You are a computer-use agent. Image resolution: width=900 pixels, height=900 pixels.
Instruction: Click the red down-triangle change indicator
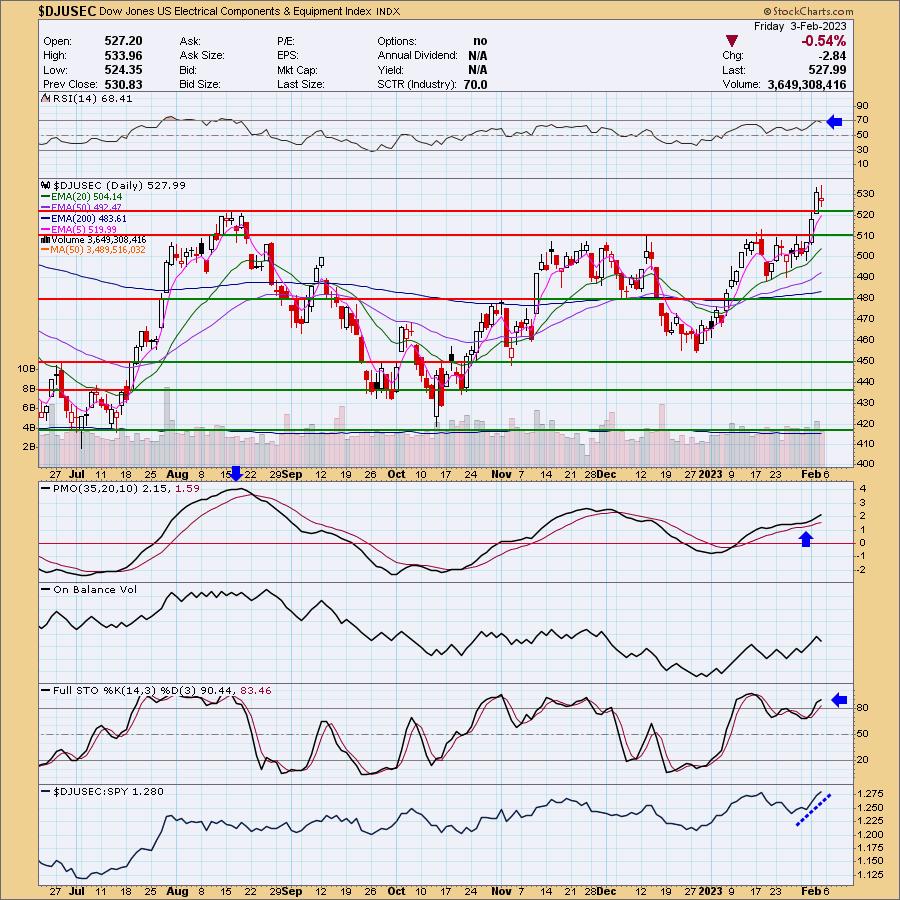pyautogui.click(x=731, y=41)
